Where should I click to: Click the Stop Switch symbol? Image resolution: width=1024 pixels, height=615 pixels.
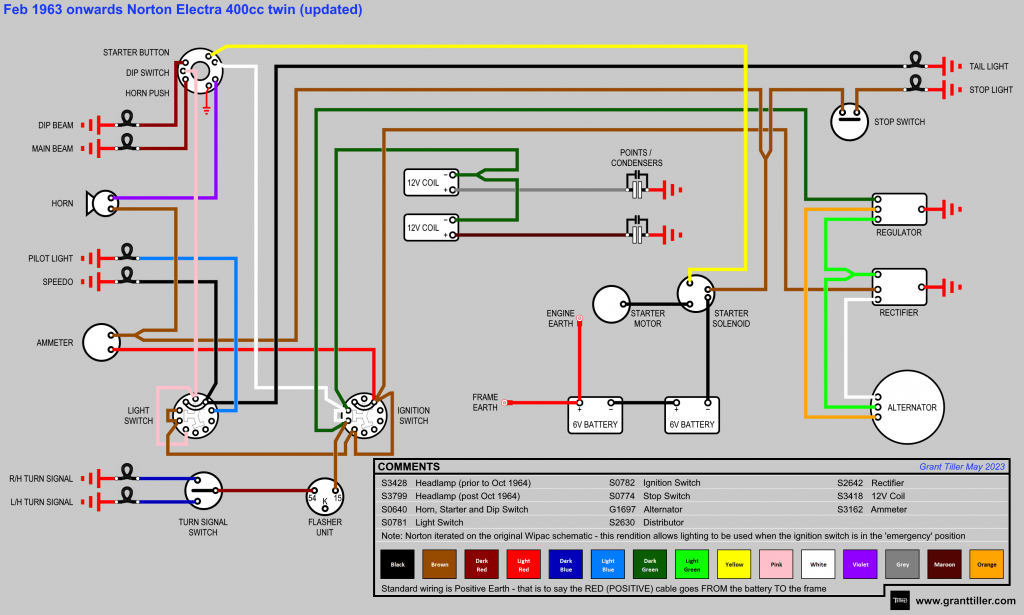[x=851, y=121]
